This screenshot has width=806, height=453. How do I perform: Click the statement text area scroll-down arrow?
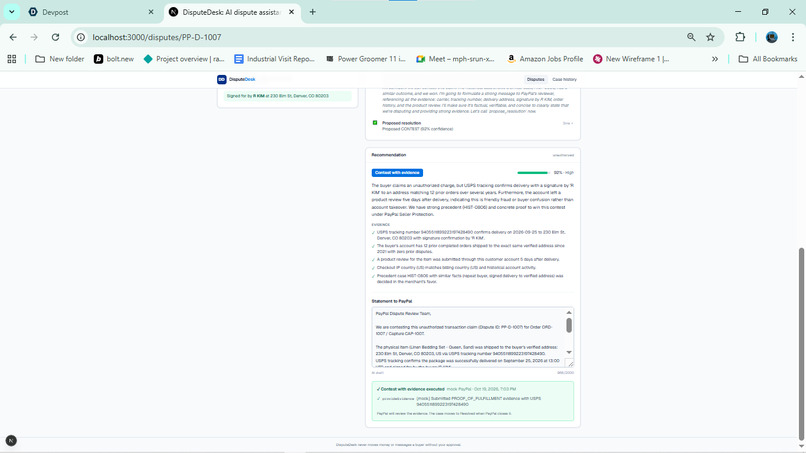569,352
